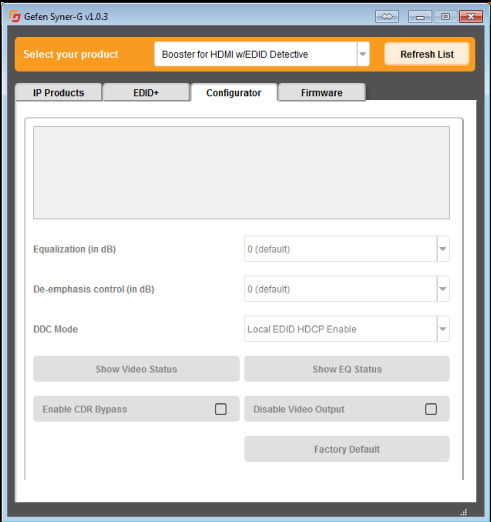Close the Gefen Syner-G window
The height and width of the screenshot is (522, 491).
coord(471,16)
